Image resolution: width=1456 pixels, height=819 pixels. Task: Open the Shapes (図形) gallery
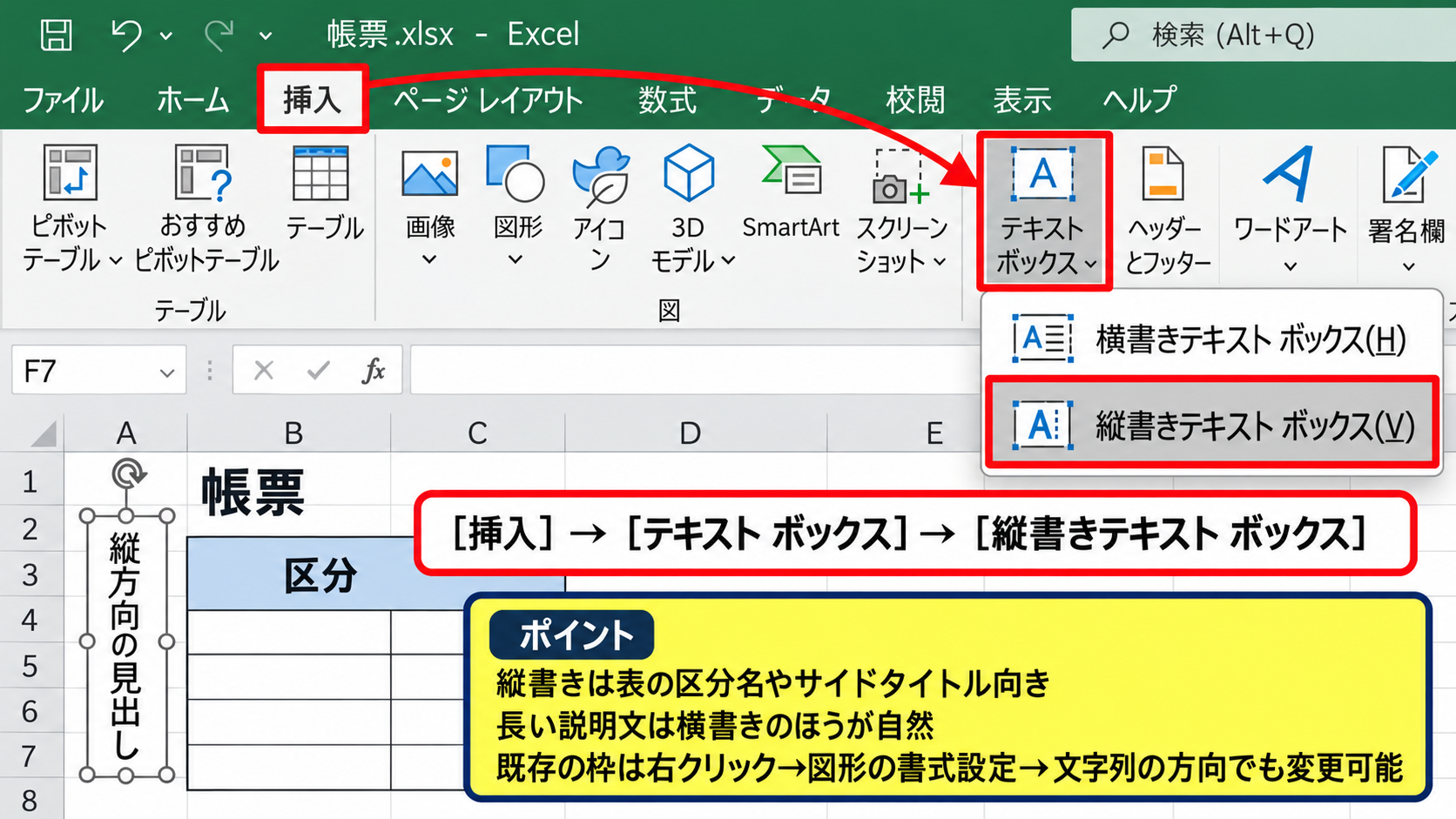(x=516, y=207)
